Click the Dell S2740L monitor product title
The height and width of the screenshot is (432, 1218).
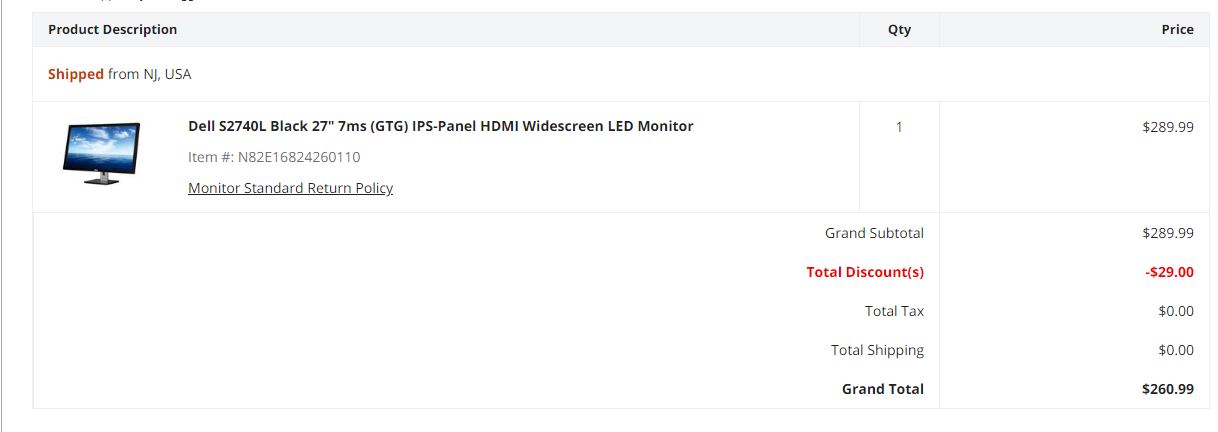440,126
